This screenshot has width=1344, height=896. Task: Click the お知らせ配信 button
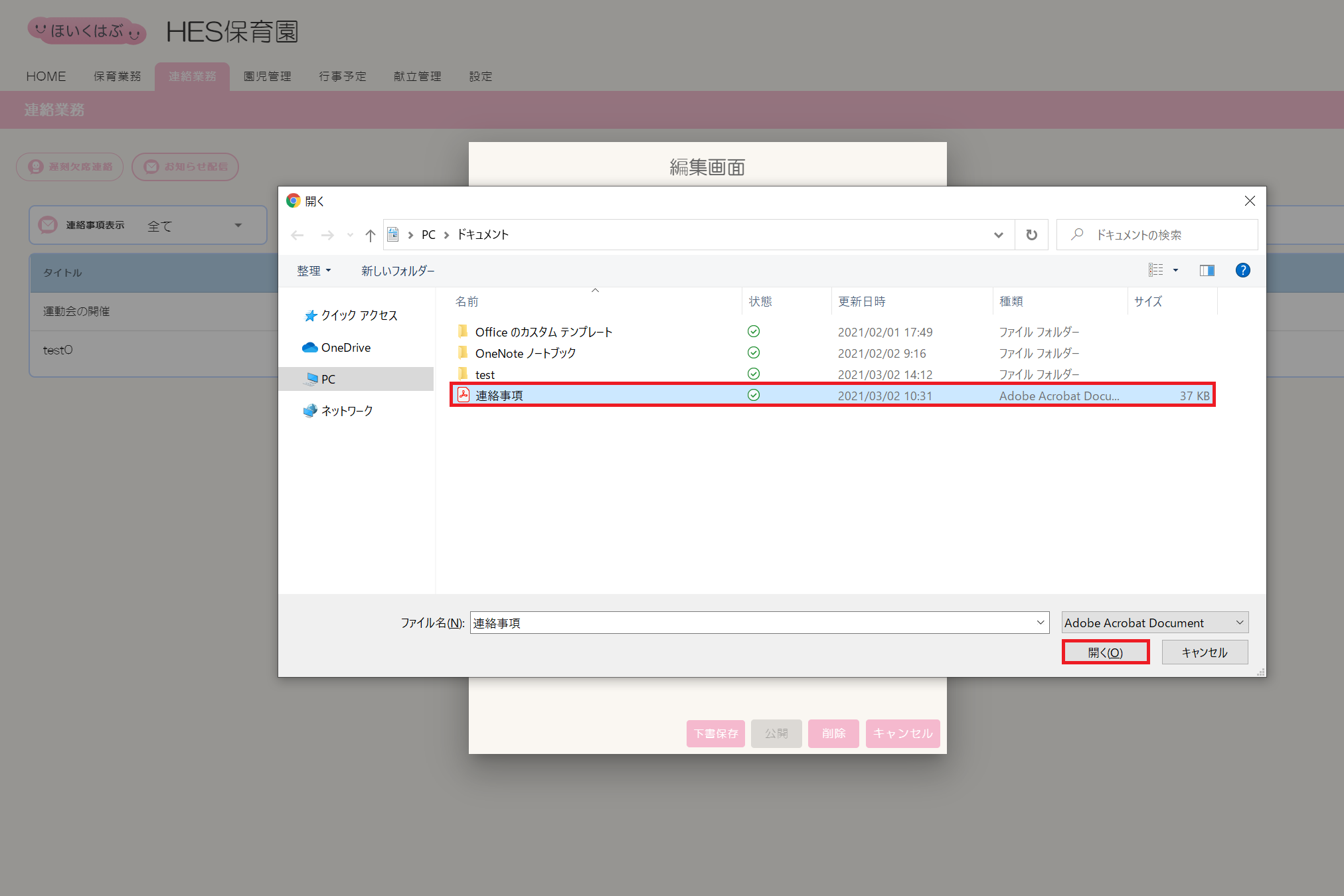coord(185,167)
